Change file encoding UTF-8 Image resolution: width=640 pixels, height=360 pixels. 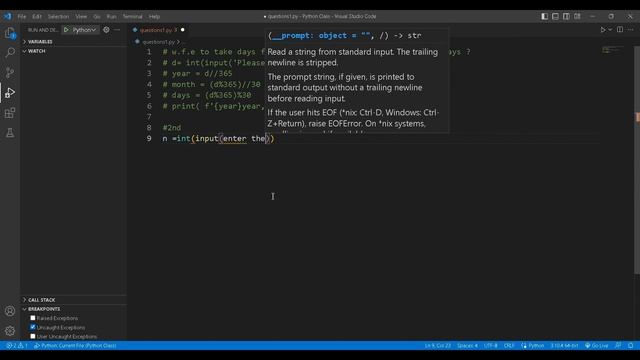point(491,345)
